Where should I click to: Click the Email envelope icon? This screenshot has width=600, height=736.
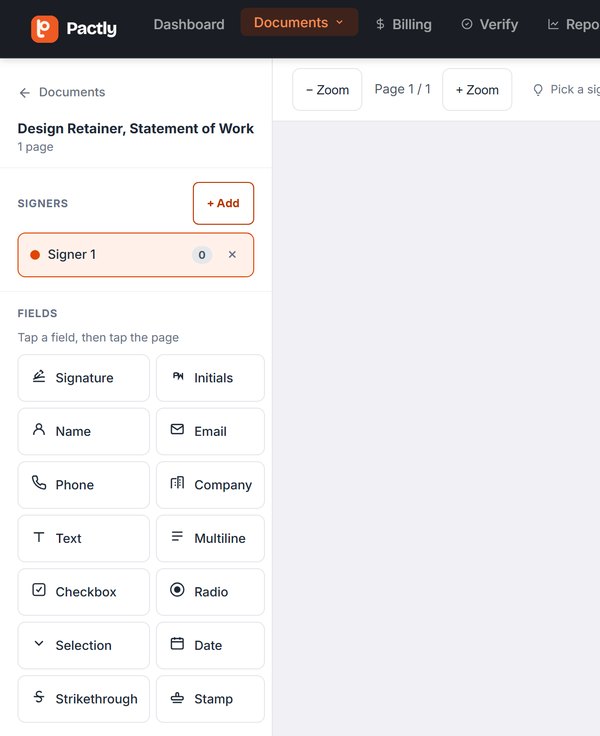click(177, 429)
